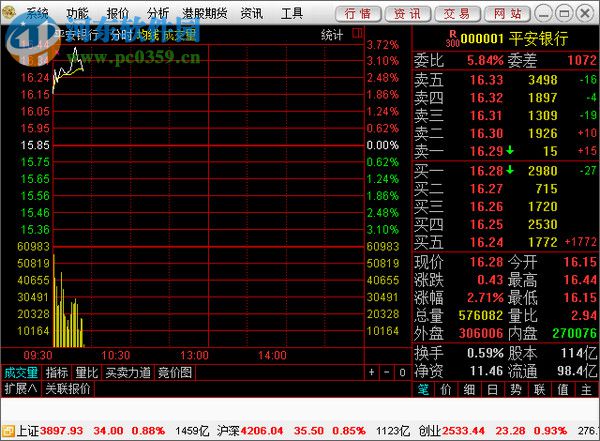Click the 交易 button
Image resolution: width=600 pixels, height=441 pixels.
457,14
